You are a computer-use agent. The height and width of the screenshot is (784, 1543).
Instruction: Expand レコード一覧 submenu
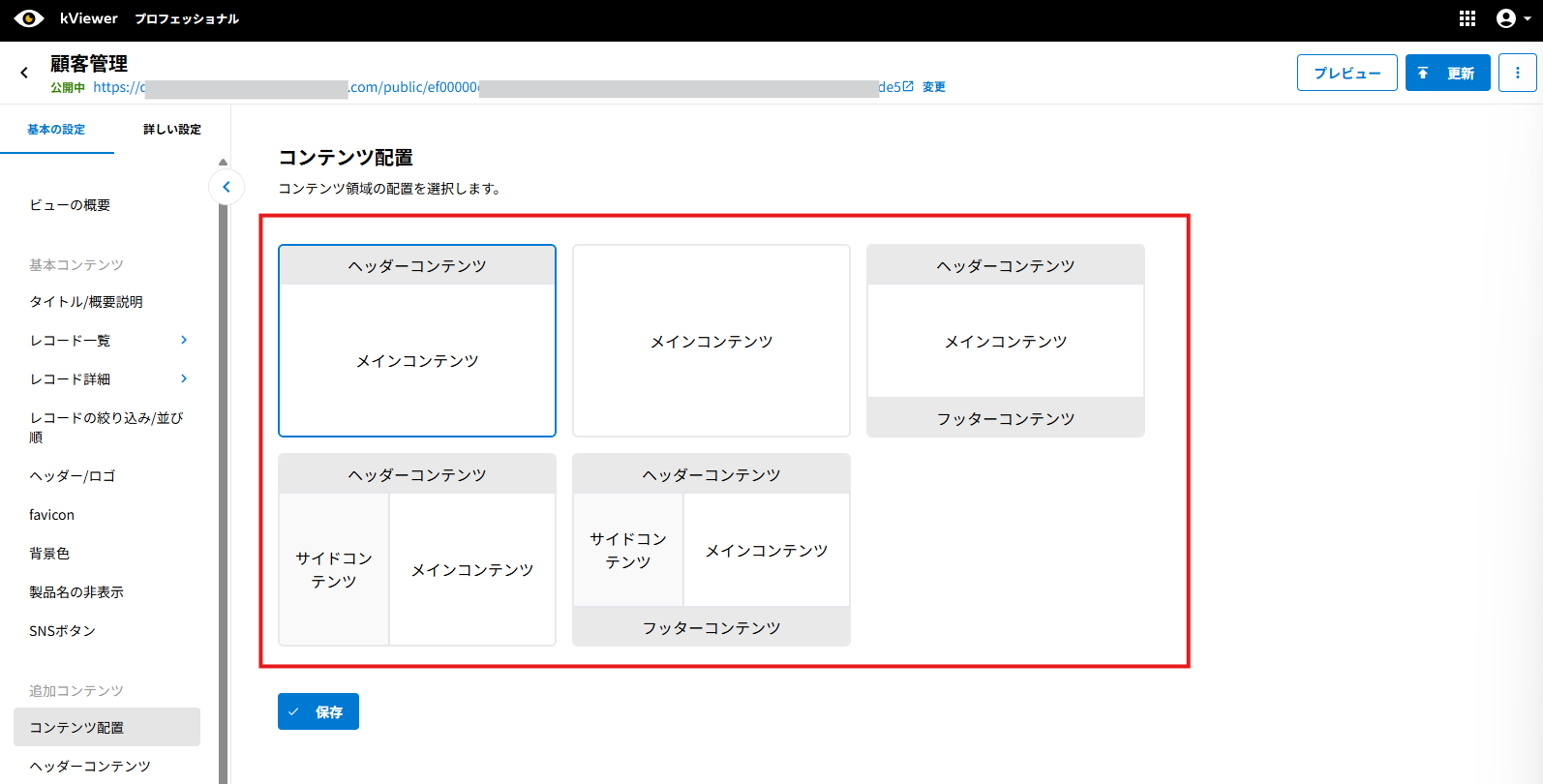click(184, 340)
